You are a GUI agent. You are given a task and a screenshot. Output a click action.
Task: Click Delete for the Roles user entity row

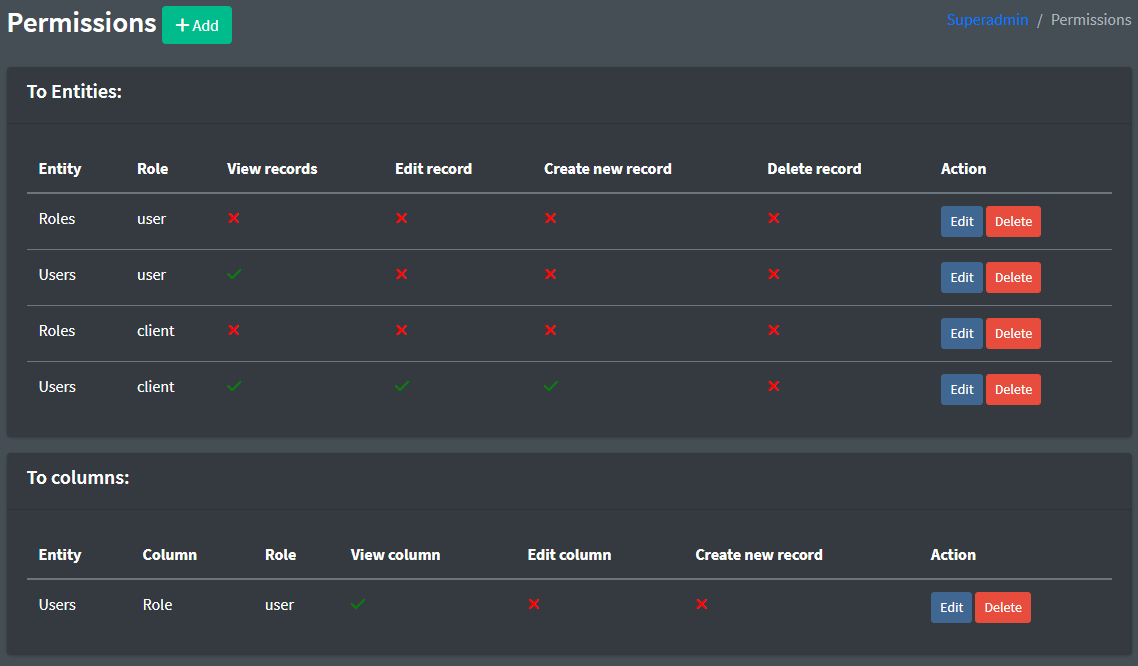tap(1012, 221)
